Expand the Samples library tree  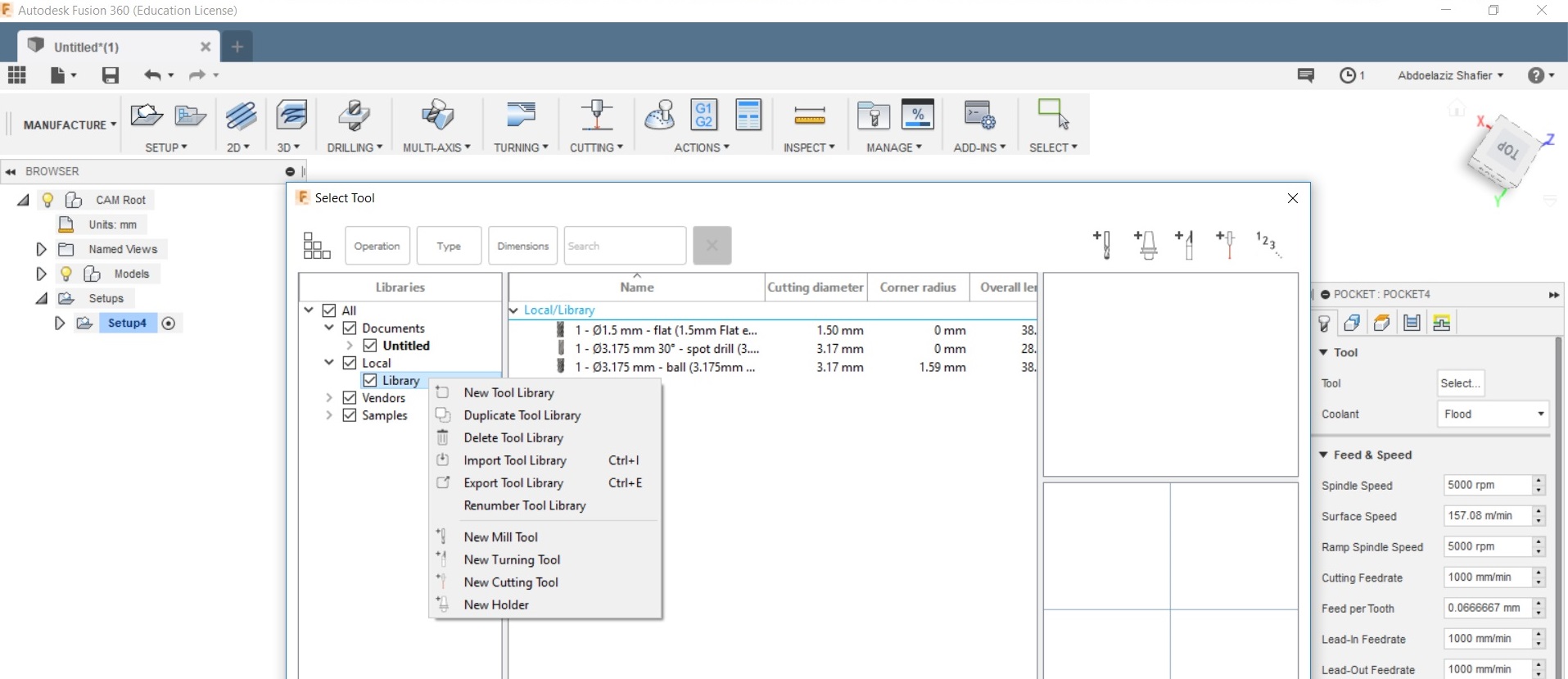(x=329, y=415)
